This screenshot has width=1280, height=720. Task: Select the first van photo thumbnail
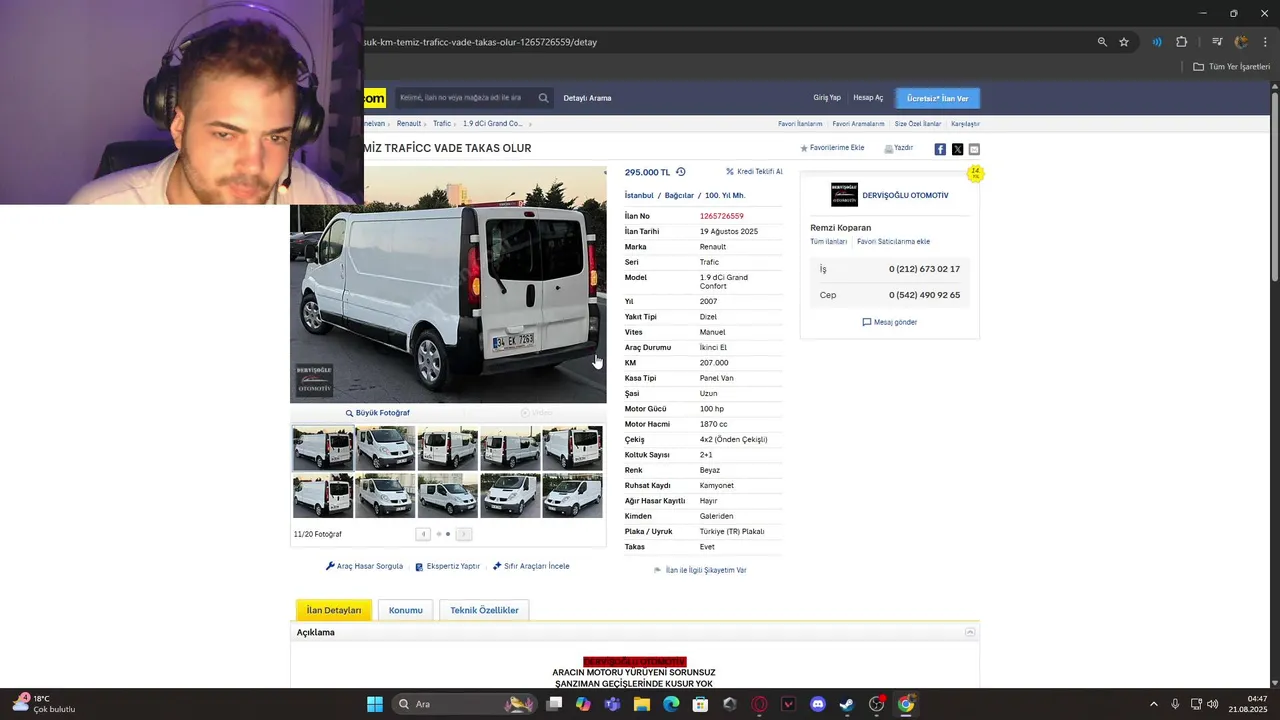(322, 448)
